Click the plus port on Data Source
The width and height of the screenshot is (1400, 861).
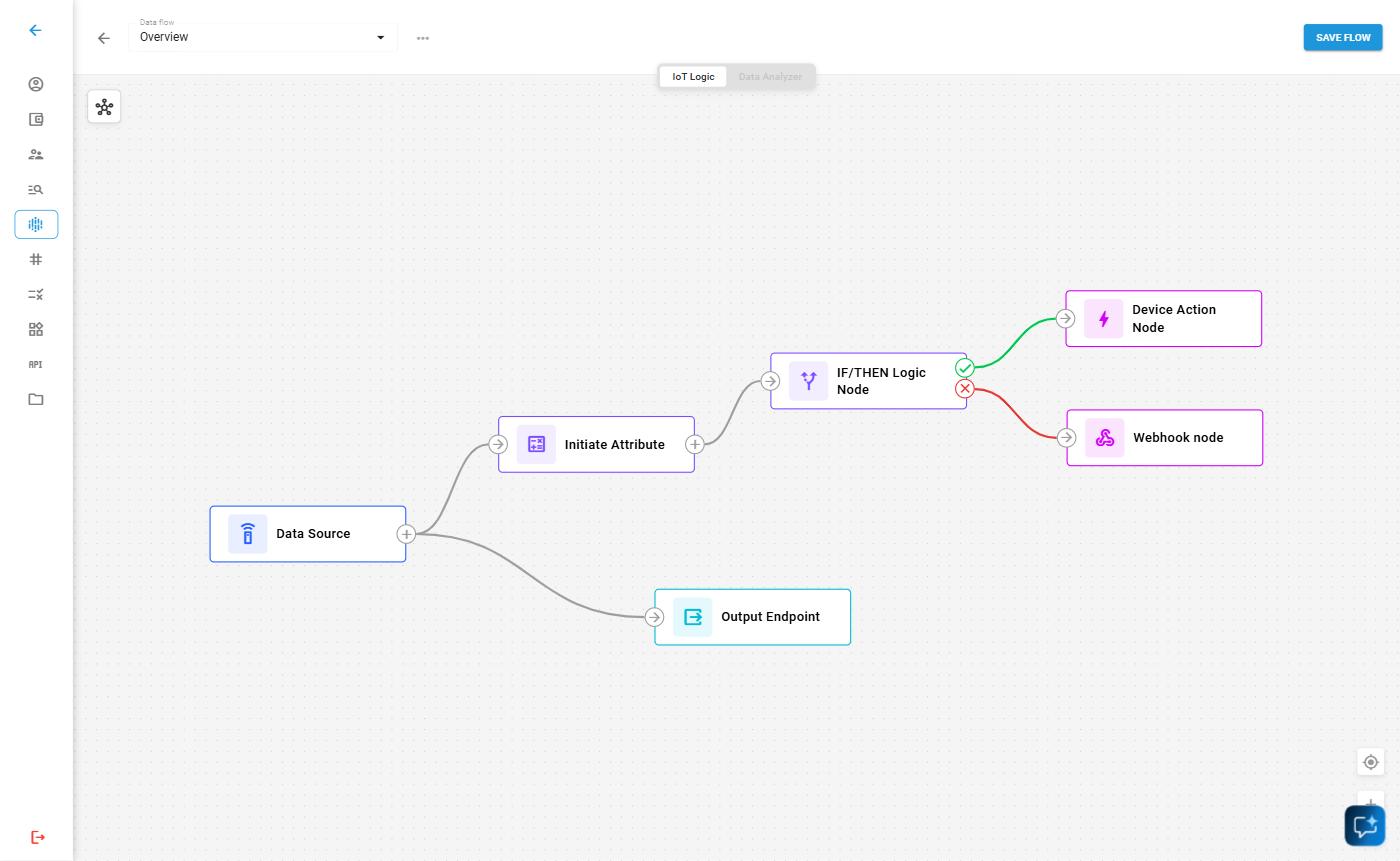click(406, 534)
